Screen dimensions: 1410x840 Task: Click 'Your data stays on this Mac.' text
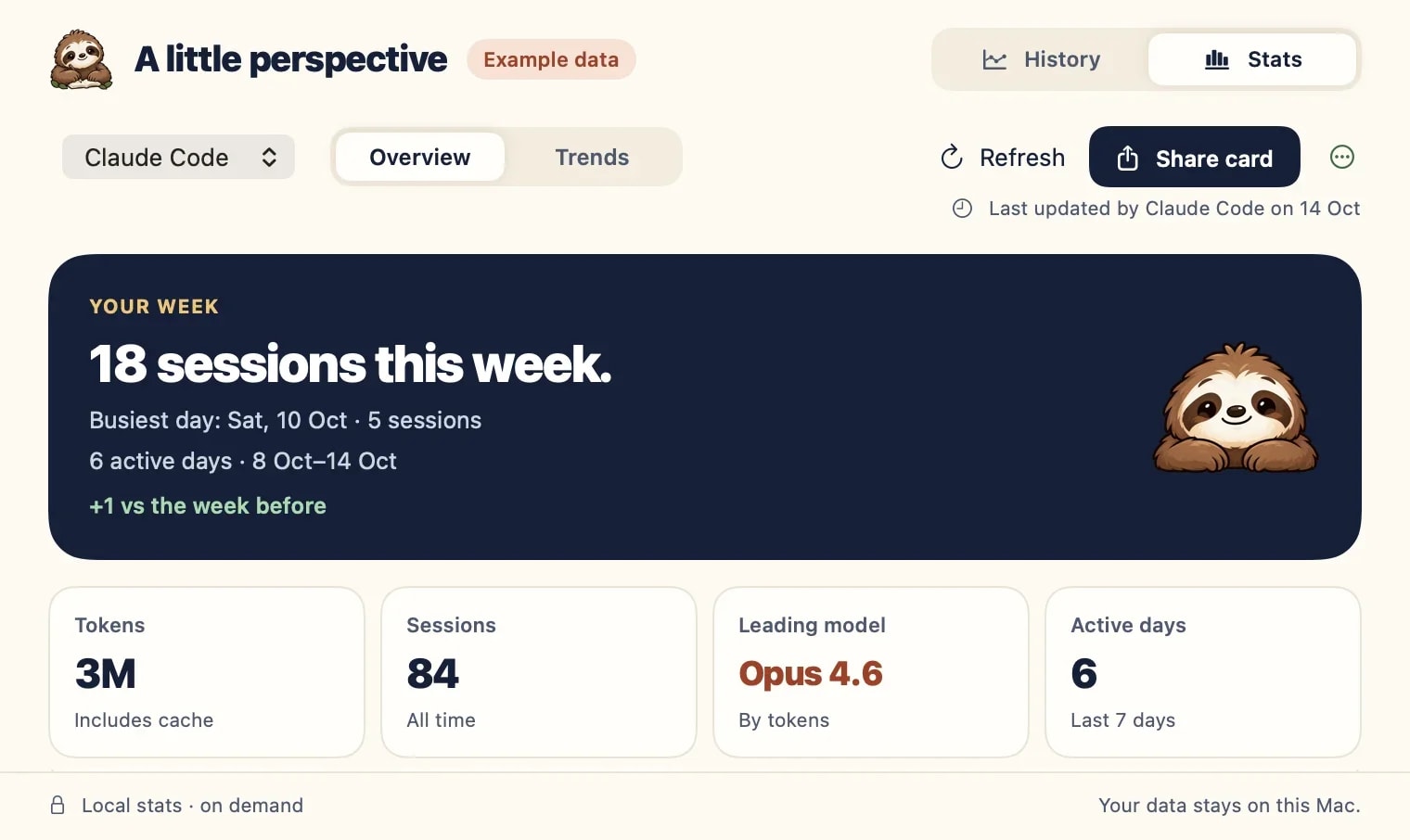coord(1229,805)
